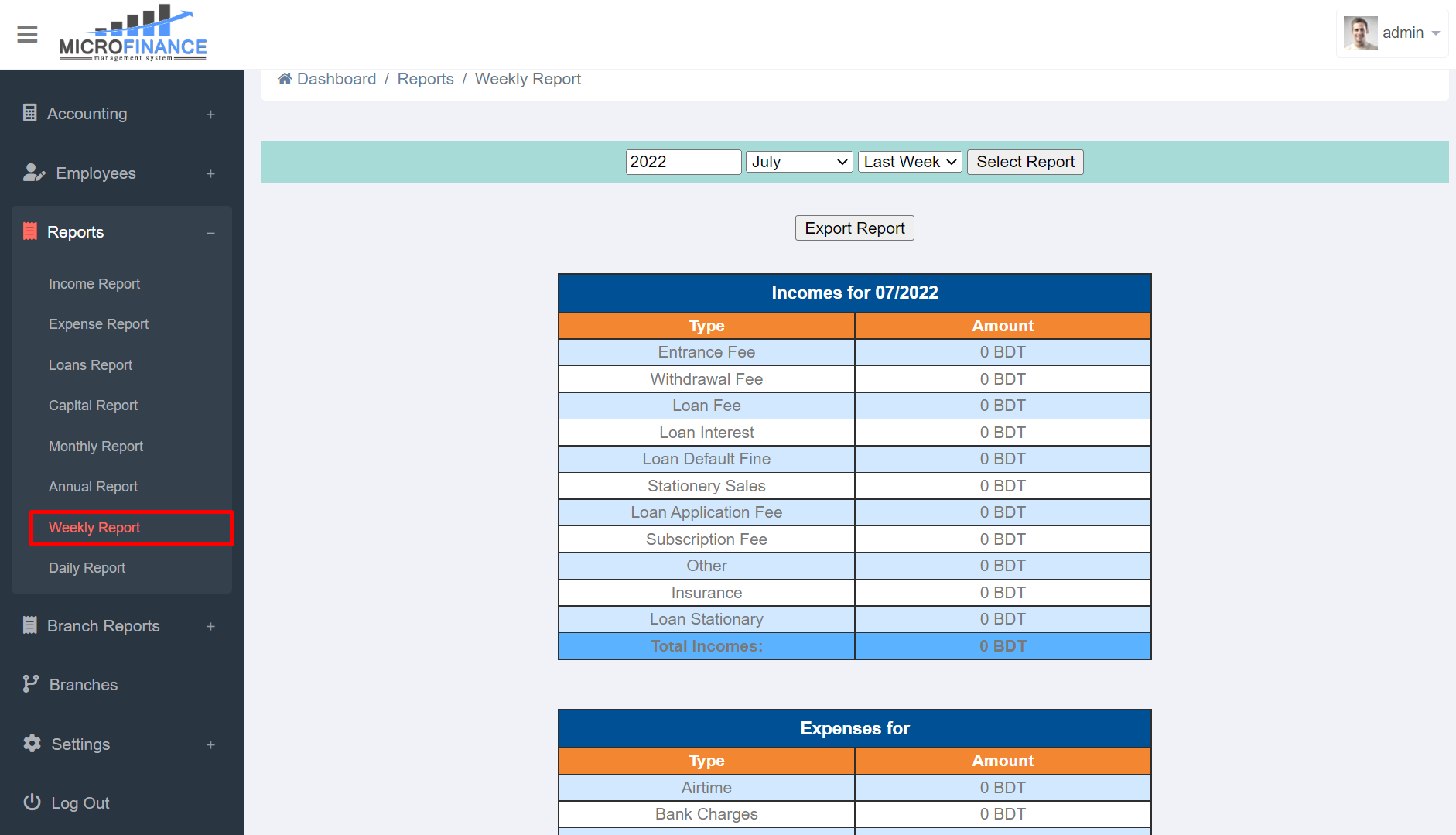
Task: Log out via Log Out label
Action: click(x=80, y=803)
